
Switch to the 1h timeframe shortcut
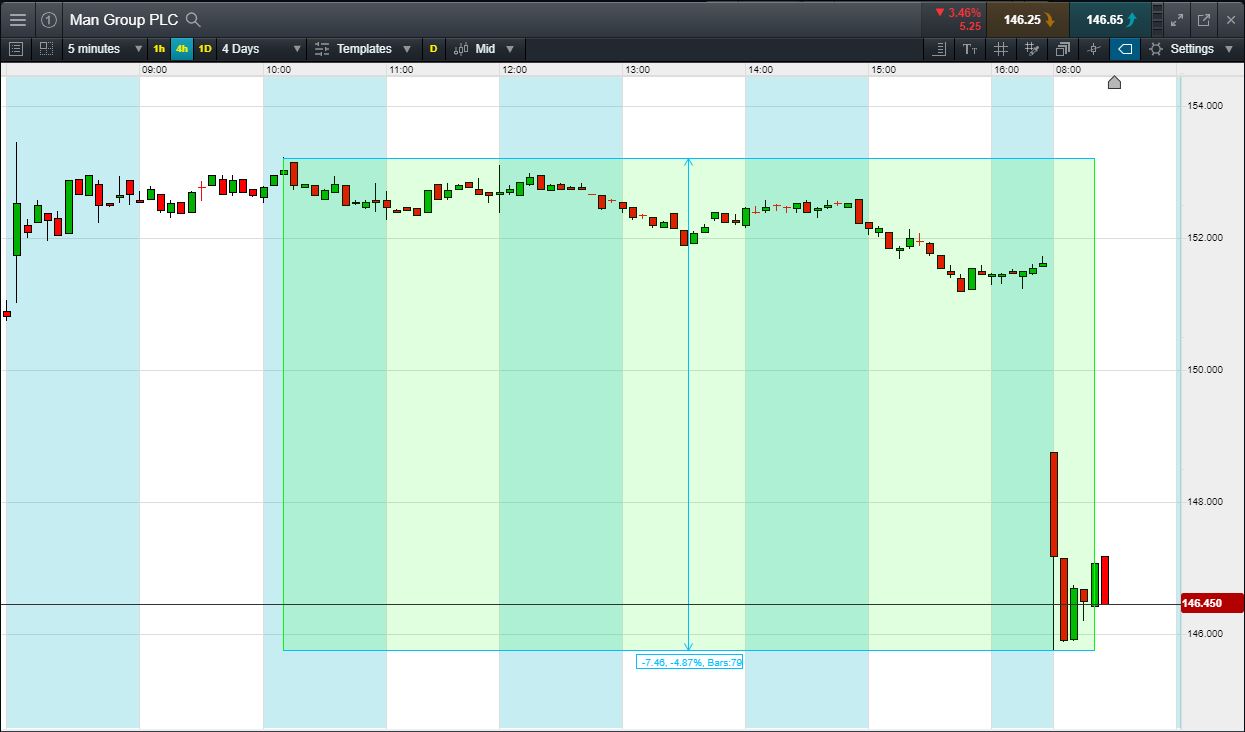pos(159,48)
